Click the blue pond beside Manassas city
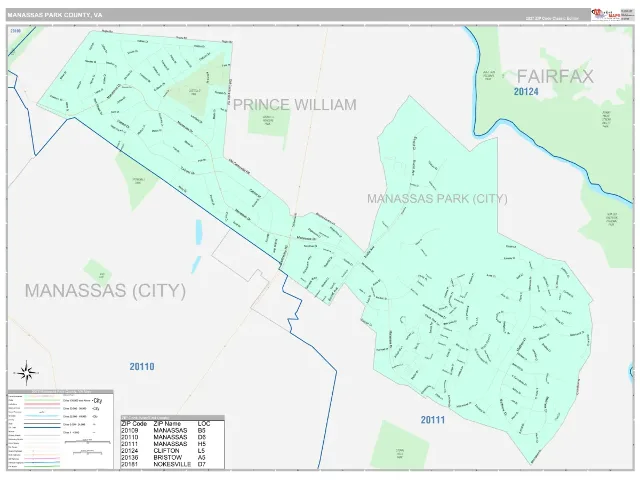This screenshot has height=480, width=640. (x=199, y=232)
